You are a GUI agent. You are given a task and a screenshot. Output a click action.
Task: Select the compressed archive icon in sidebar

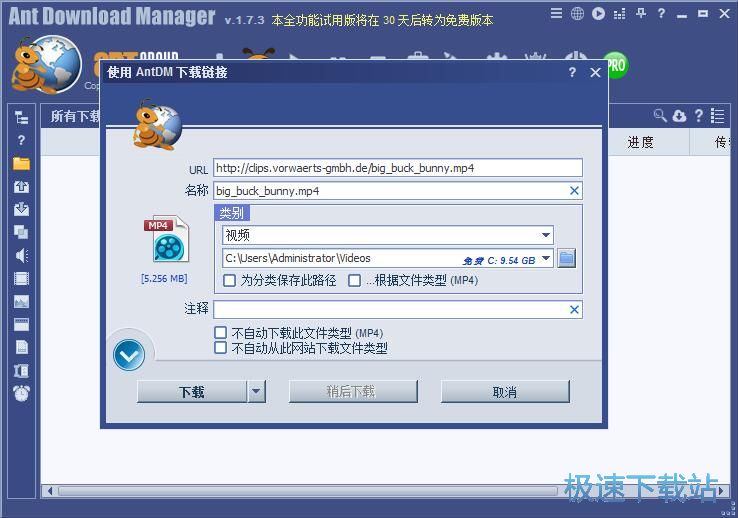coord(21,371)
